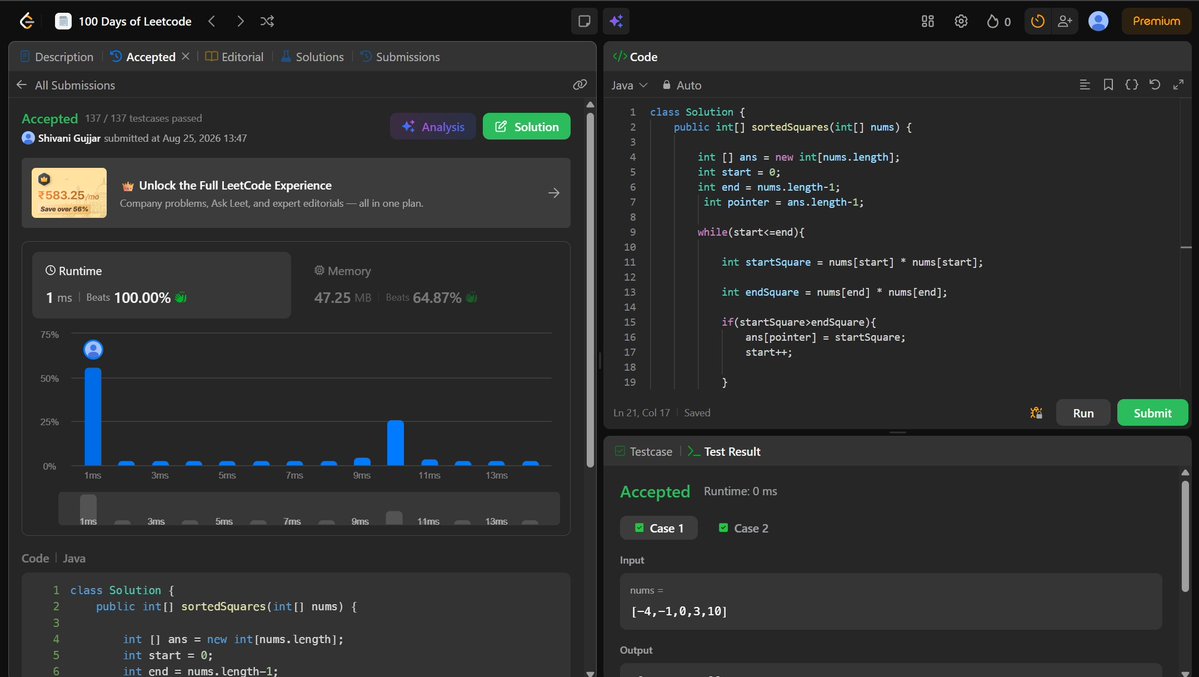Open the Unlock Full LeetCode Experience banner
Image resolution: width=1199 pixels, height=677 pixels.
click(296, 193)
